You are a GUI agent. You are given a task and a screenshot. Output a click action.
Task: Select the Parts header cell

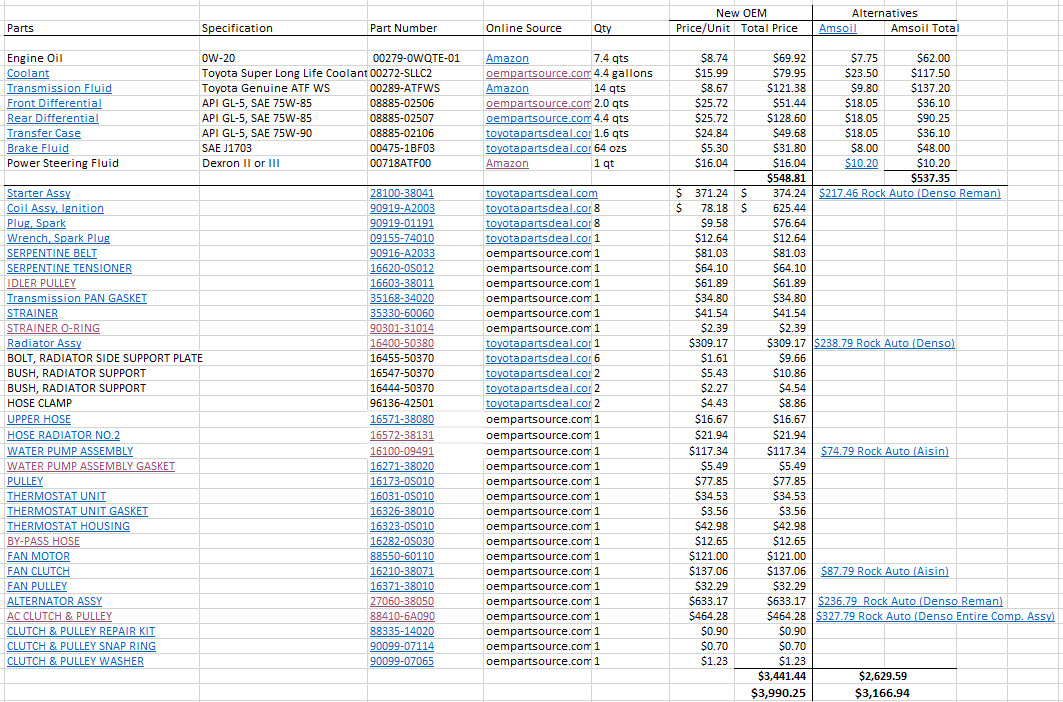(102, 28)
